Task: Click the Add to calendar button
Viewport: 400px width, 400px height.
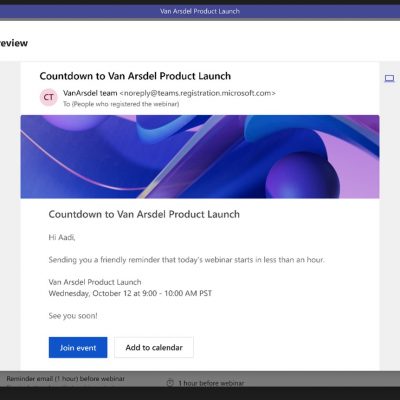Action: tap(154, 347)
